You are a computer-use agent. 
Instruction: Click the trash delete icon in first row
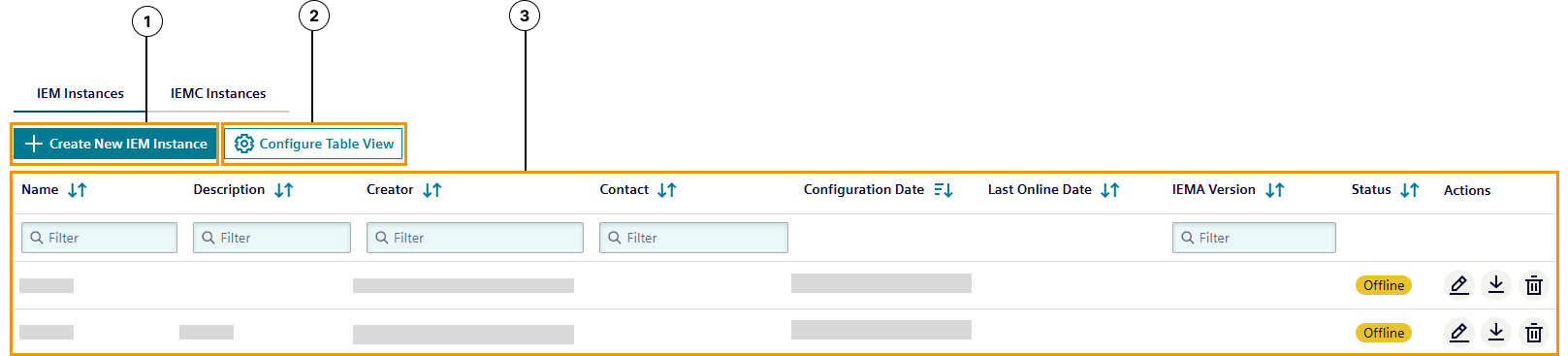click(x=1534, y=285)
